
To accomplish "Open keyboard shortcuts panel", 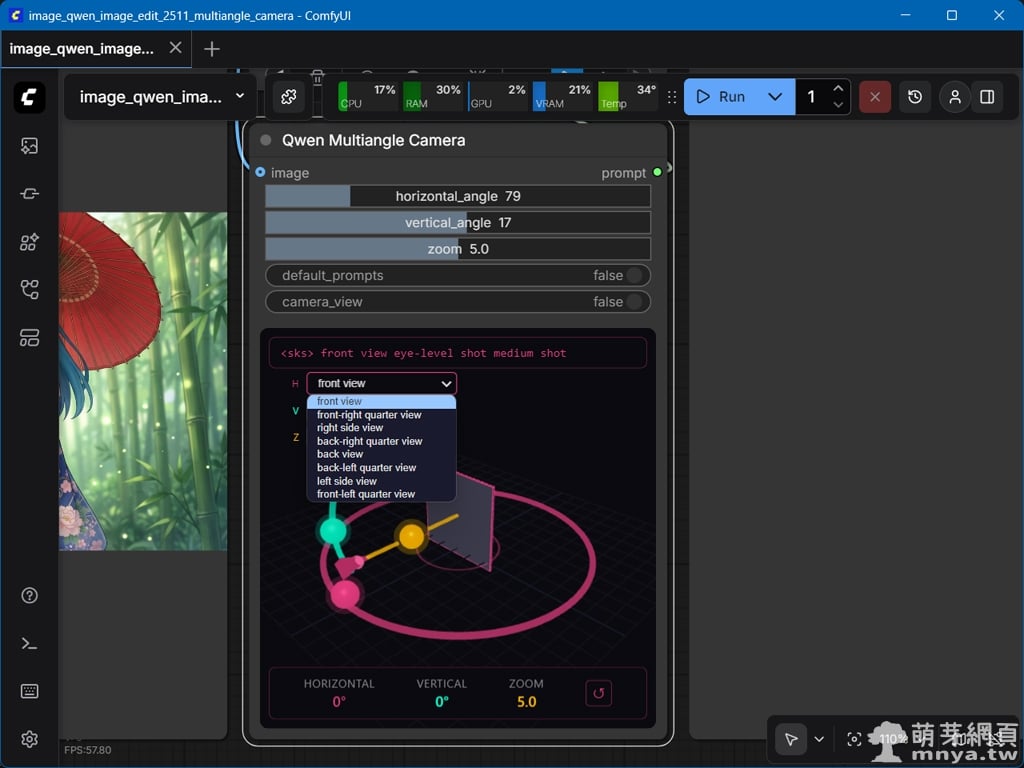I will pos(29,691).
